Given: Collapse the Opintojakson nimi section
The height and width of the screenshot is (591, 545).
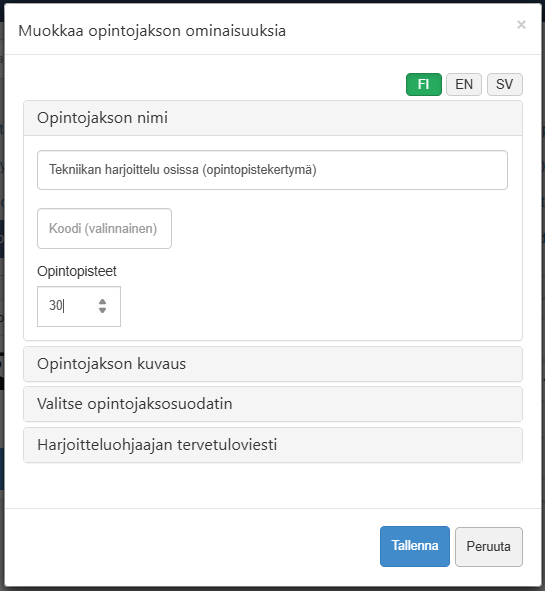Looking at the screenshot, I should pos(273,118).
